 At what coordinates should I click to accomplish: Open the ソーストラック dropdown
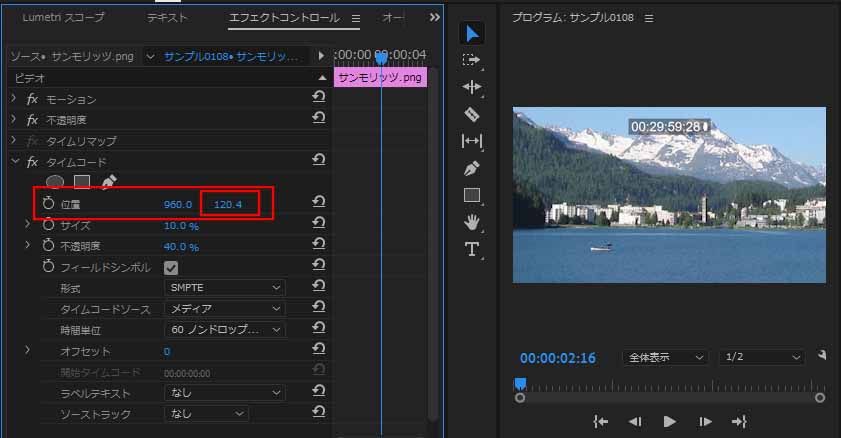206,414
